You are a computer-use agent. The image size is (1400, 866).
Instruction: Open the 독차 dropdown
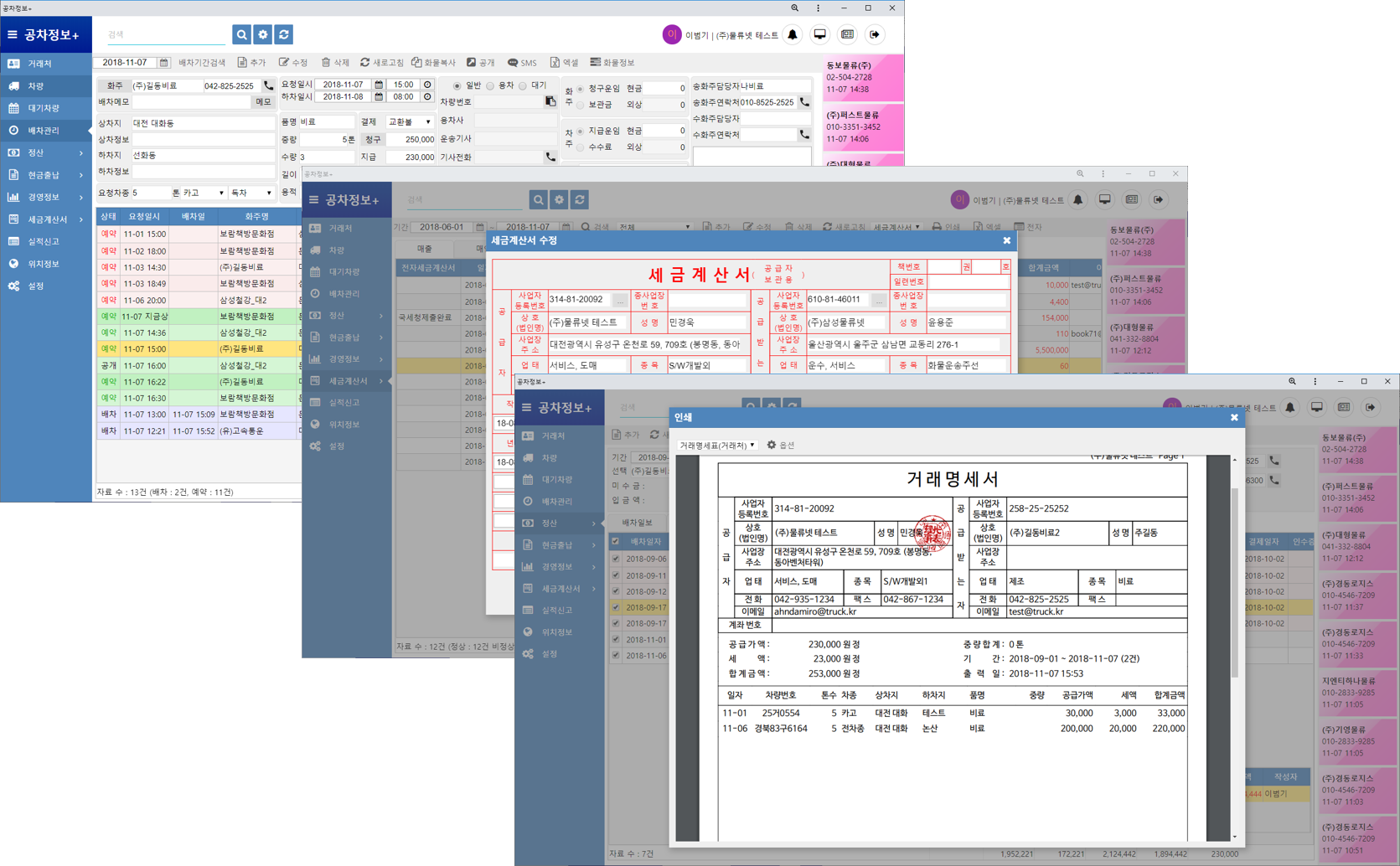(x=251, y=193)
